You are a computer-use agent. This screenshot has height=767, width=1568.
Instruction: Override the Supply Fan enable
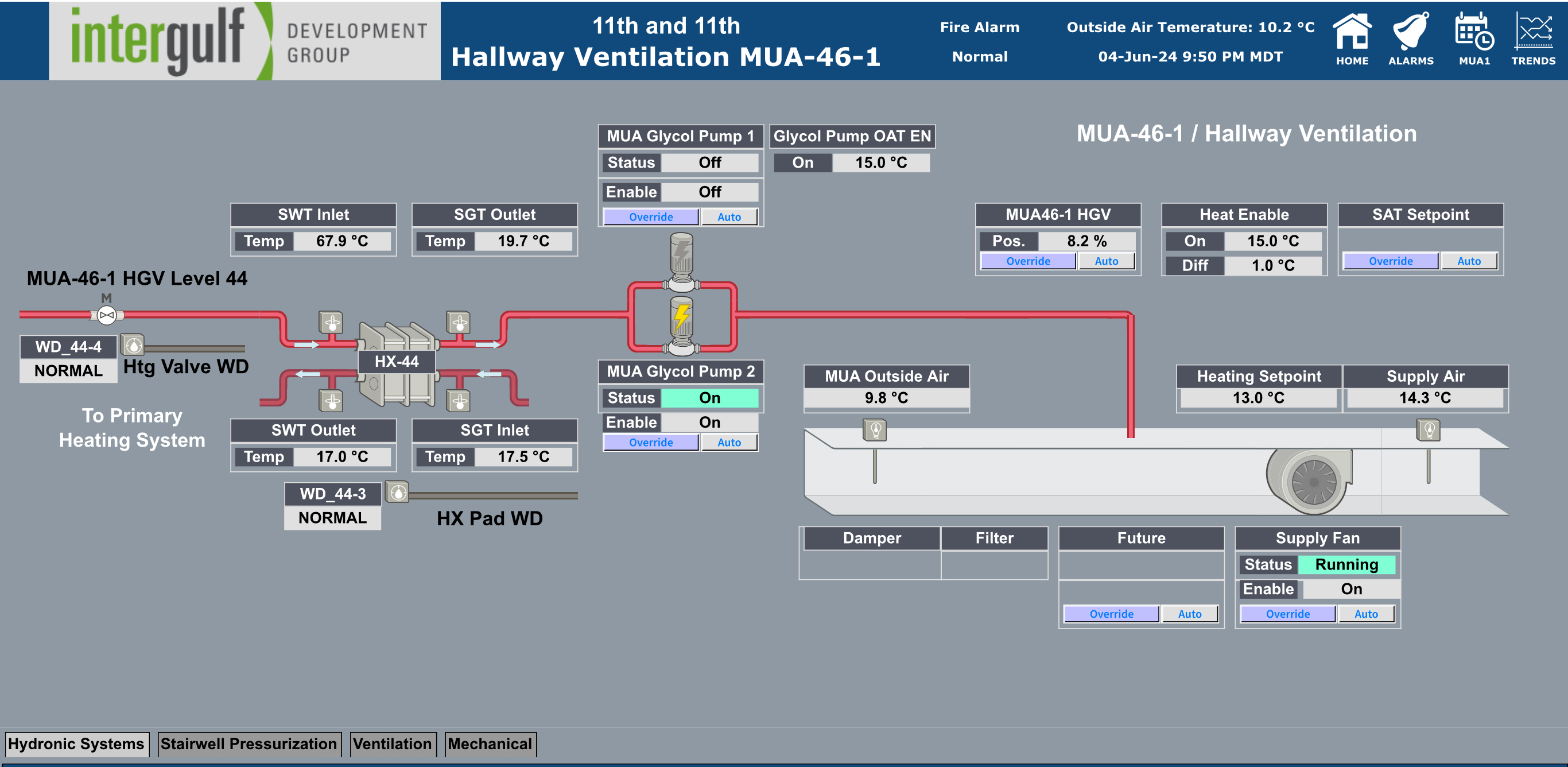(1288, 614)
